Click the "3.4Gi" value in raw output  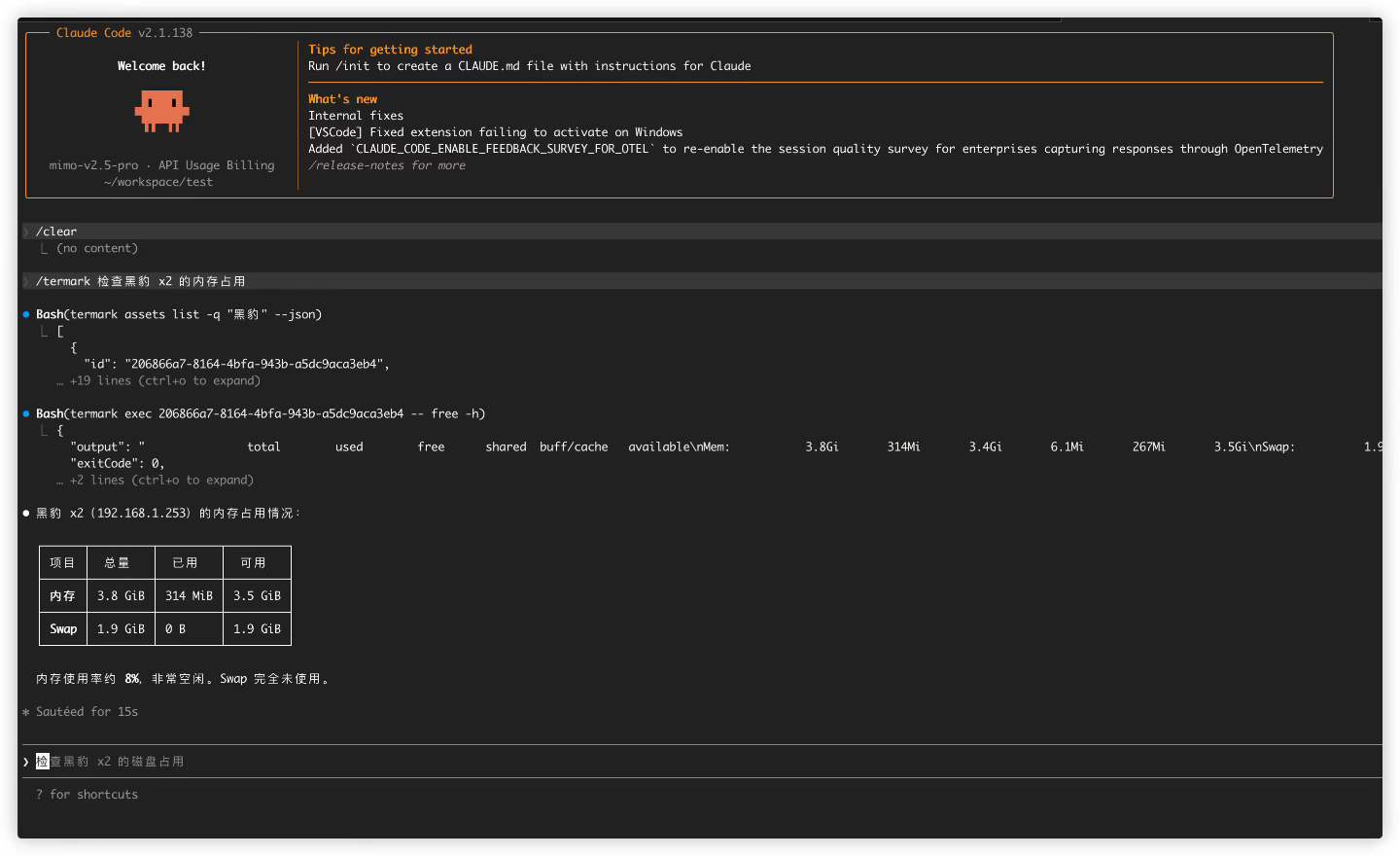coord(985,446)
